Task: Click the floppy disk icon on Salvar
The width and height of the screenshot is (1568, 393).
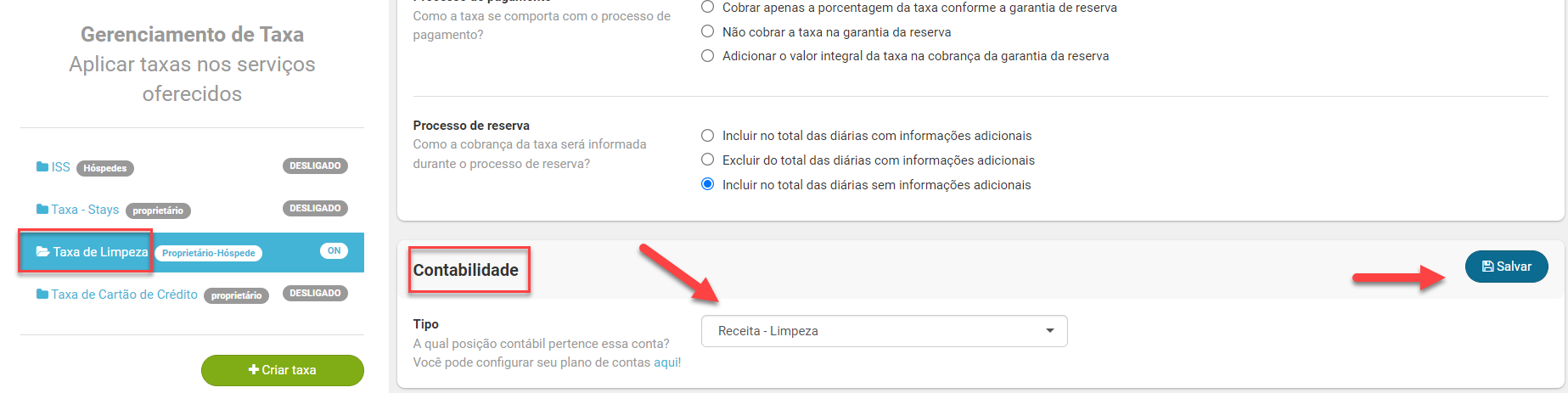Action: pyautogui.click(x=1487, y=267)
